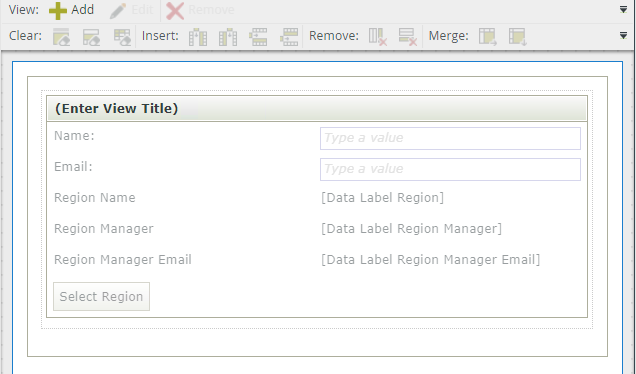This screenshot has width=636, height=374.
Task: Select the Data Label Region Manager Email control
Action: point(430,260)
